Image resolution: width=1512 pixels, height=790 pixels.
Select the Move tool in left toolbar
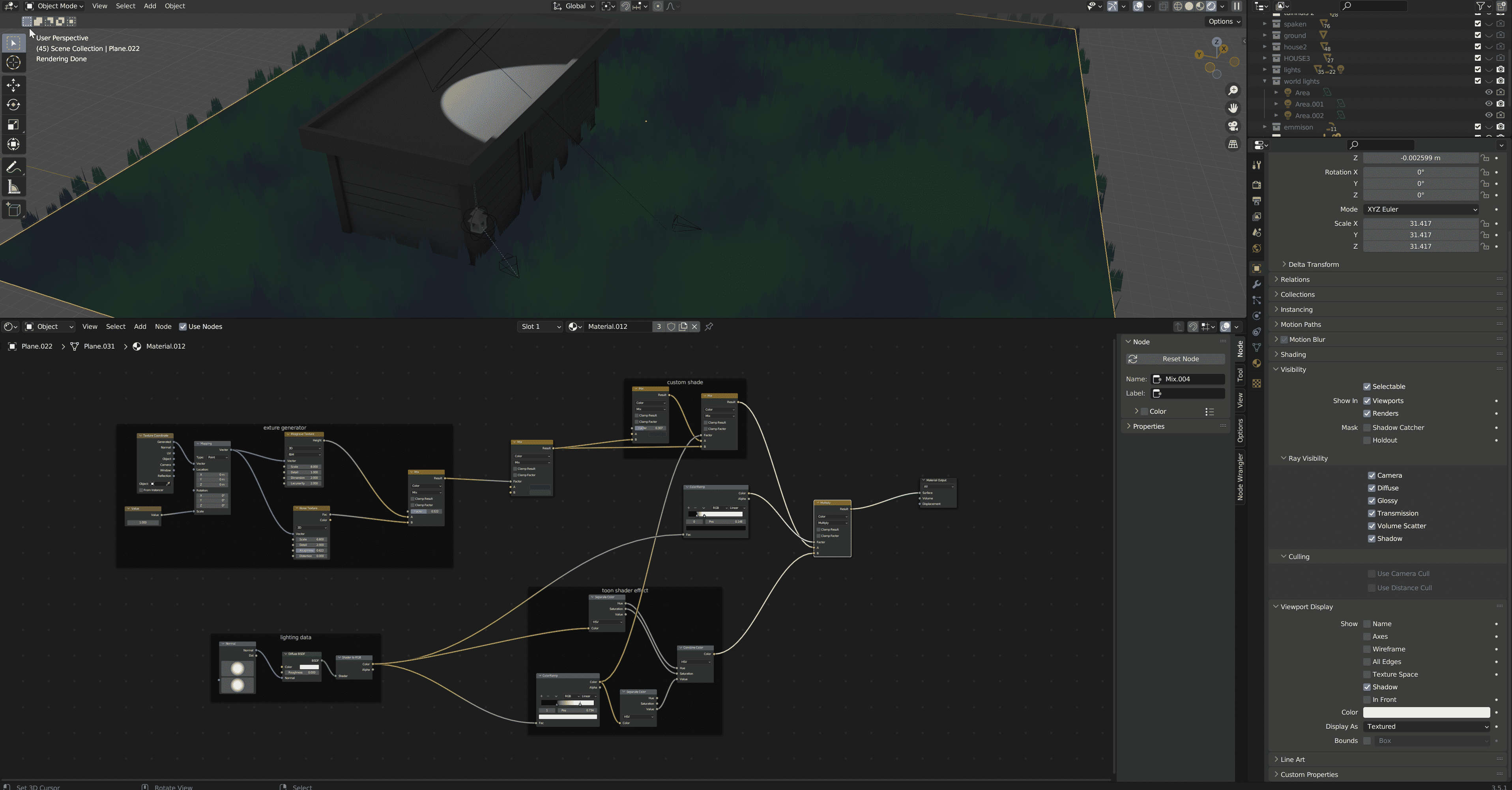[13, 84]
